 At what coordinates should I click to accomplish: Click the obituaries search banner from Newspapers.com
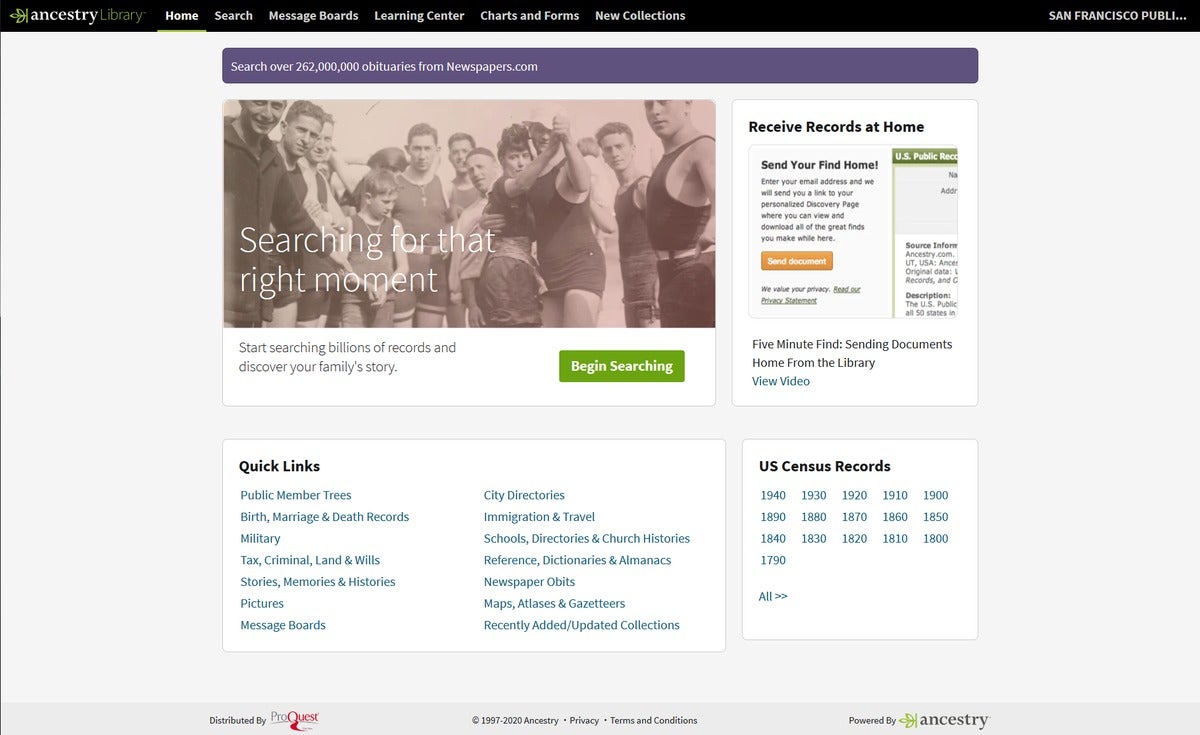point(600,66)
